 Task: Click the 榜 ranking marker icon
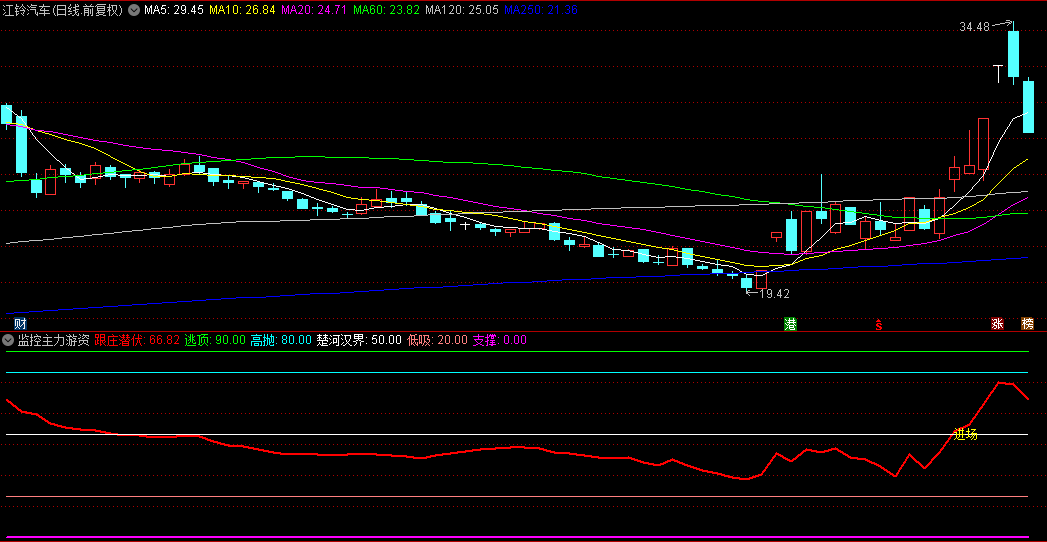[x=1027, y=324]
